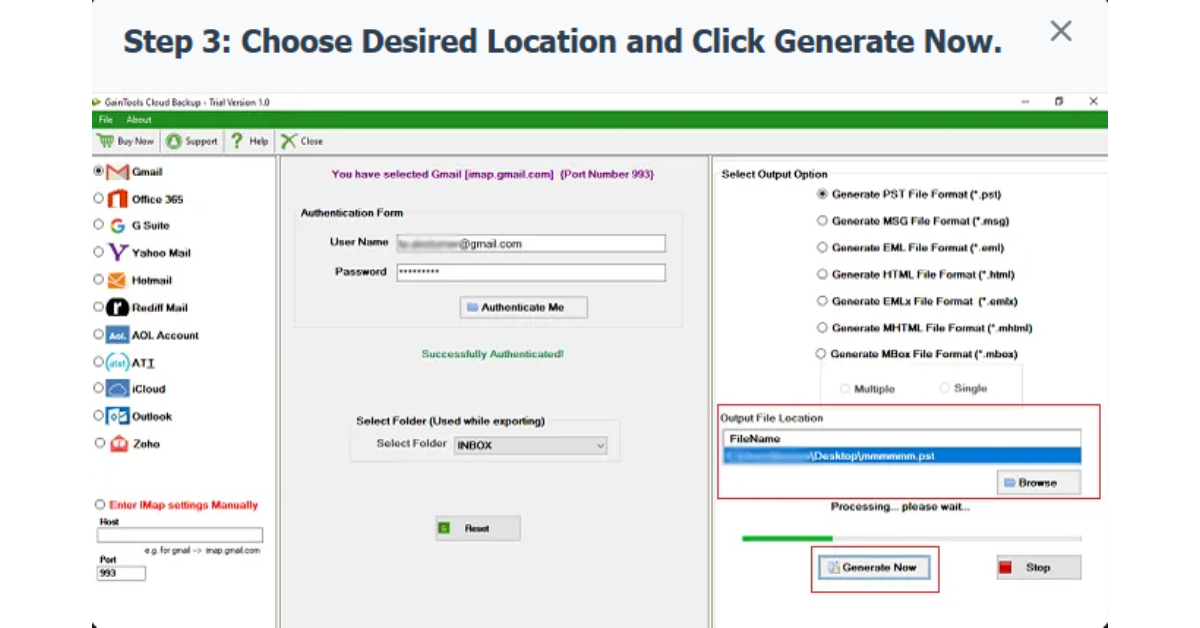The width and height of the screenshot is (1200, 628).
Task: Click the Help question mark icon
Action: tap(237, 141)
